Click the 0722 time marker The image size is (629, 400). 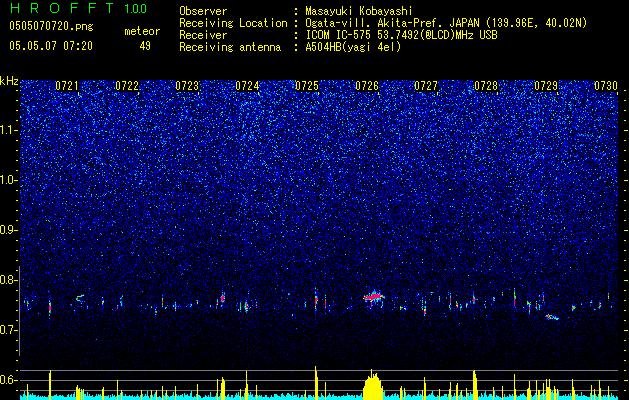pyautogui.click(x=127, y=86)
